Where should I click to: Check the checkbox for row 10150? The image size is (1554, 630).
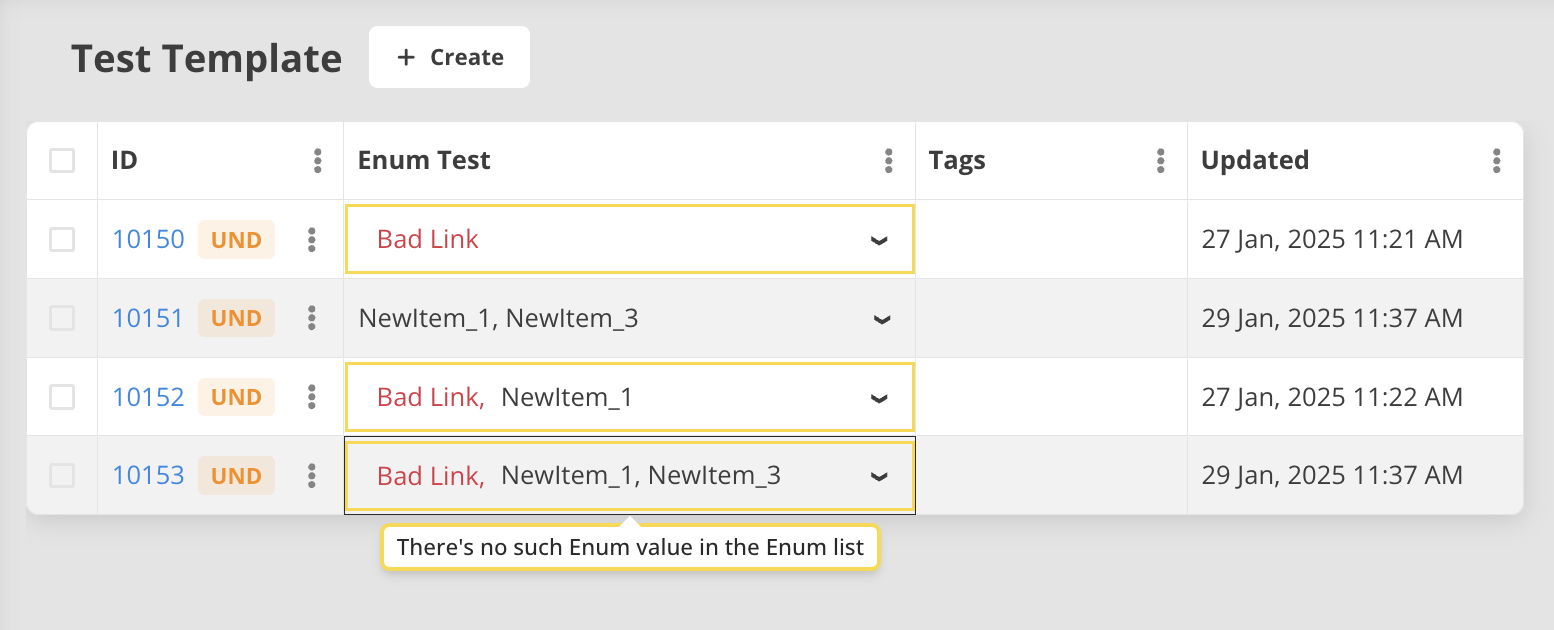click(62, 240)
